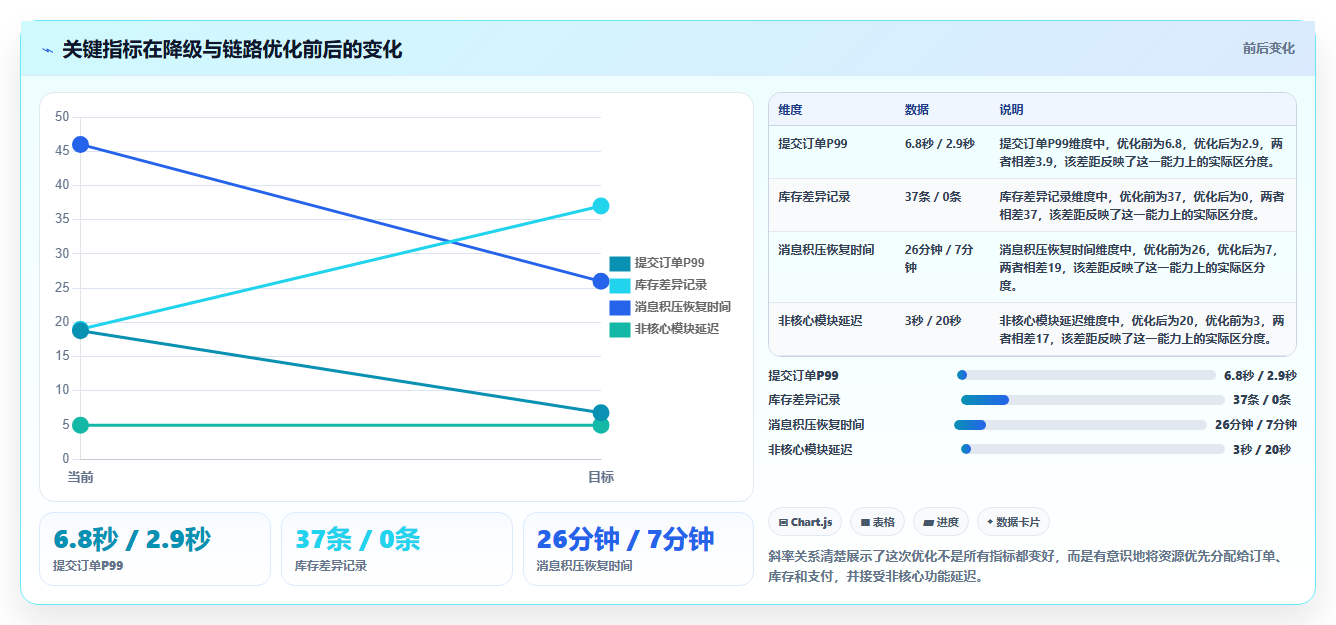Click the lightning icon beside the title
The width and height of the screenshot is (1336, 625).
(x=48, y=50)
